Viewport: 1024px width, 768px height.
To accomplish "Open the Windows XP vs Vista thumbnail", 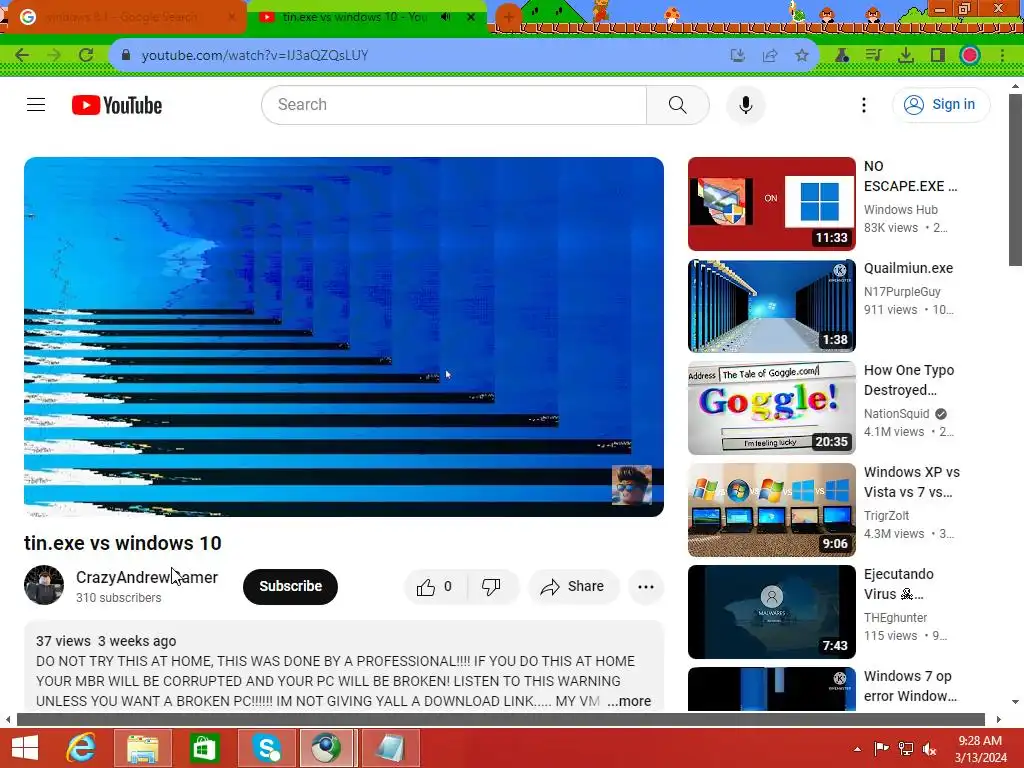I will (x=771, y=509).
